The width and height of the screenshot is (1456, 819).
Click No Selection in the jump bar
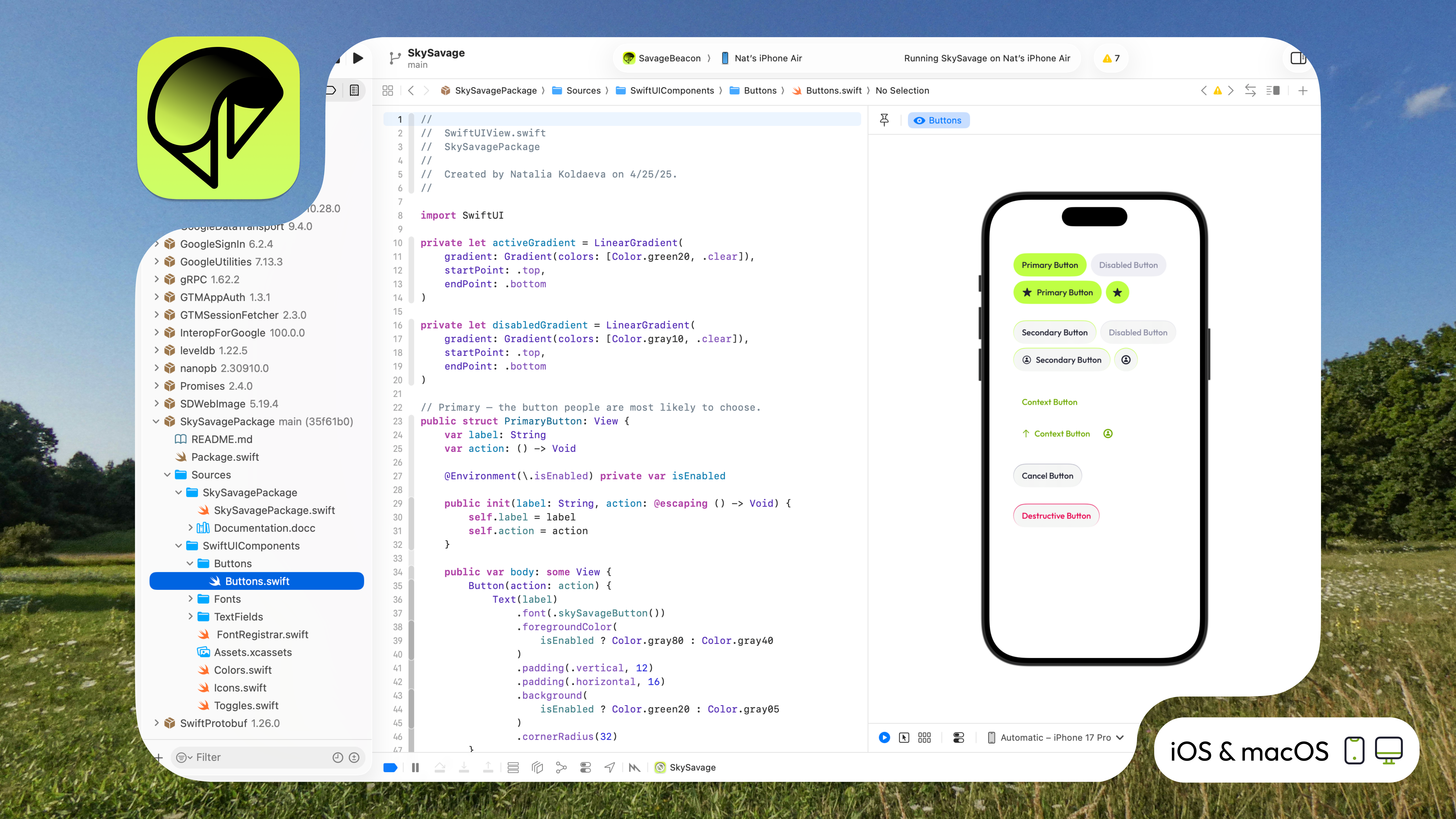point(902,90)
